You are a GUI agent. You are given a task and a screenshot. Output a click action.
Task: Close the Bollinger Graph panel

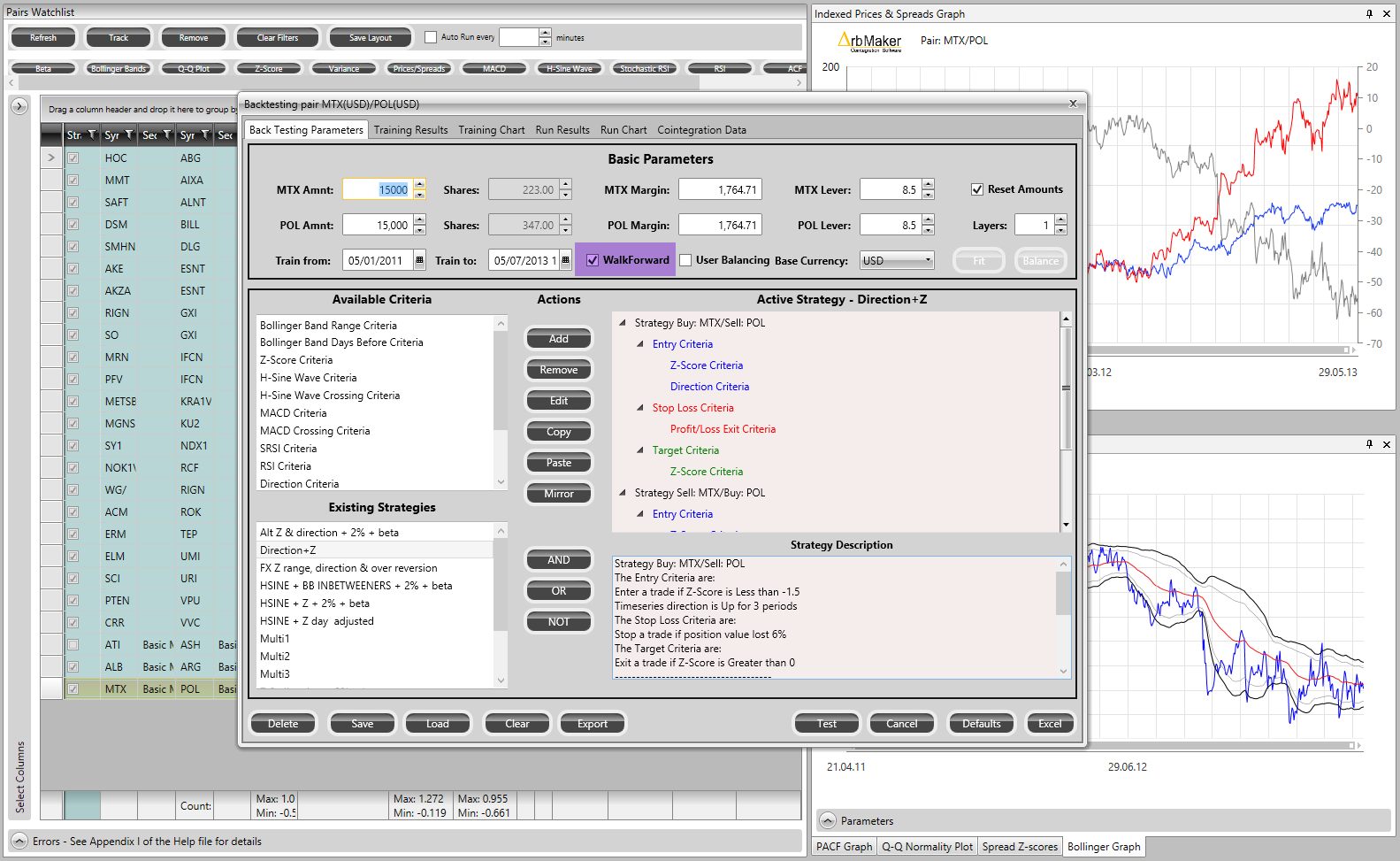pyautogui.click(x=1386, y=444)
